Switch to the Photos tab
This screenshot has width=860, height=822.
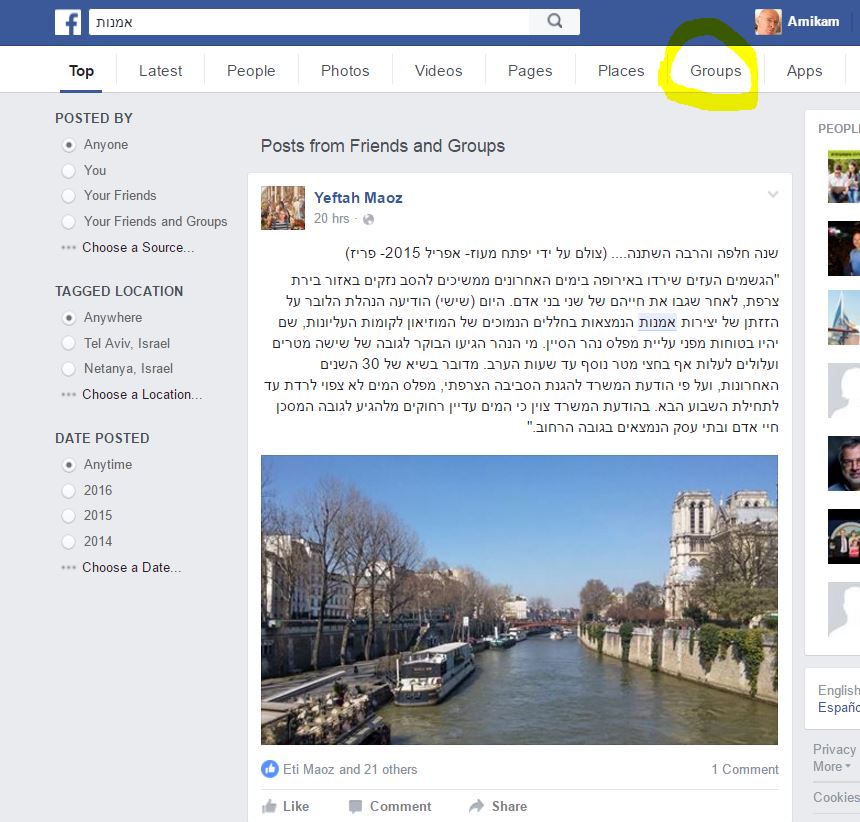pyautogui.click(x=345, y=71)
